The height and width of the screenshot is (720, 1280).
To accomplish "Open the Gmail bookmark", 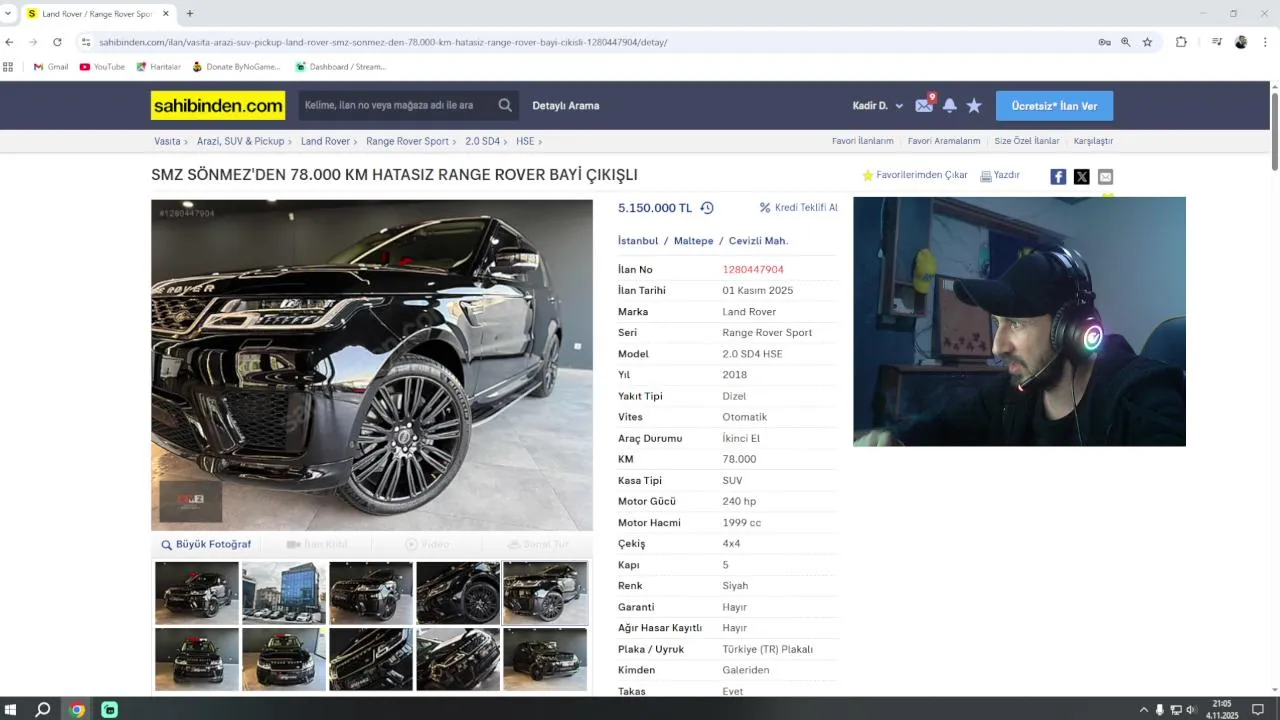I will 51,67.
